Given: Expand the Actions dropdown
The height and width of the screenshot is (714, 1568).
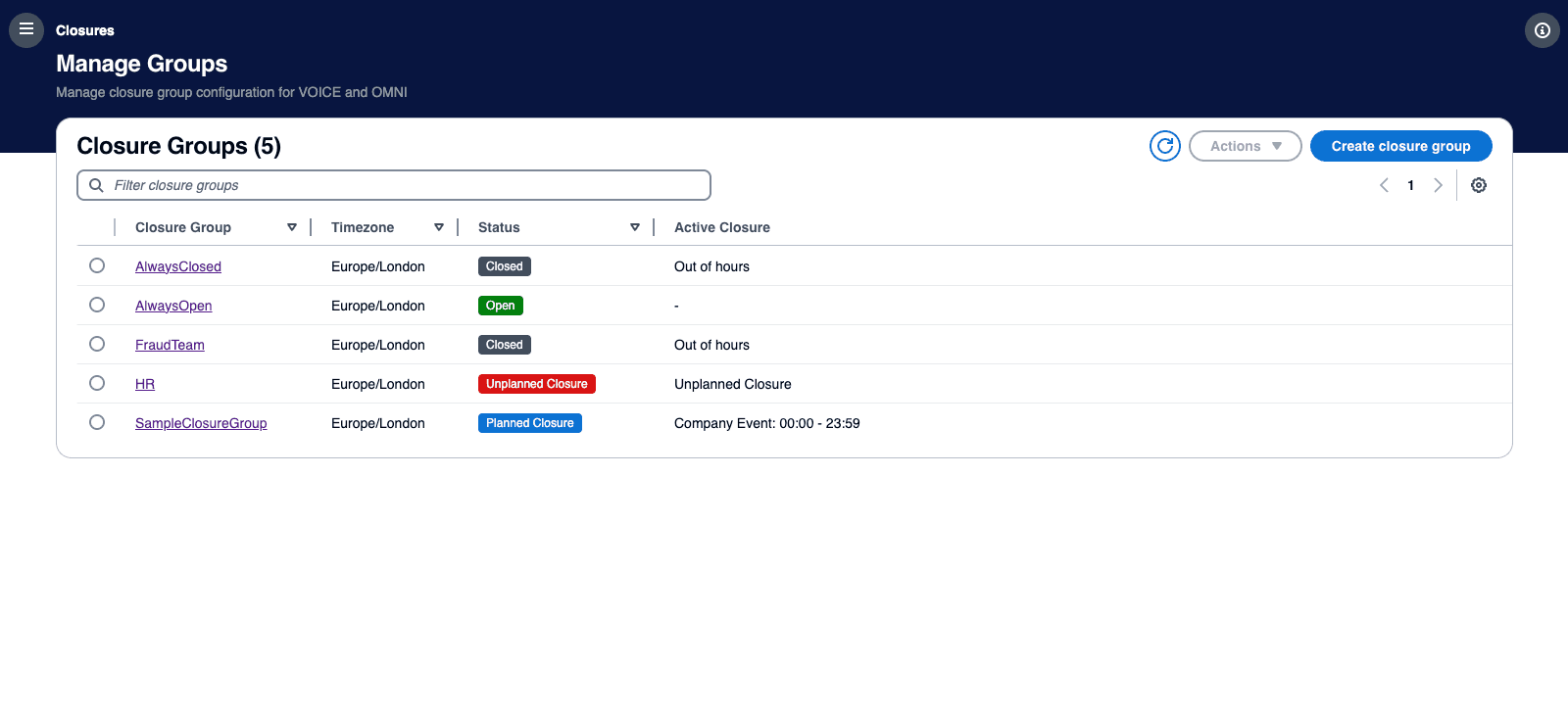Looking at the screenshot, I should point(1245,146).
